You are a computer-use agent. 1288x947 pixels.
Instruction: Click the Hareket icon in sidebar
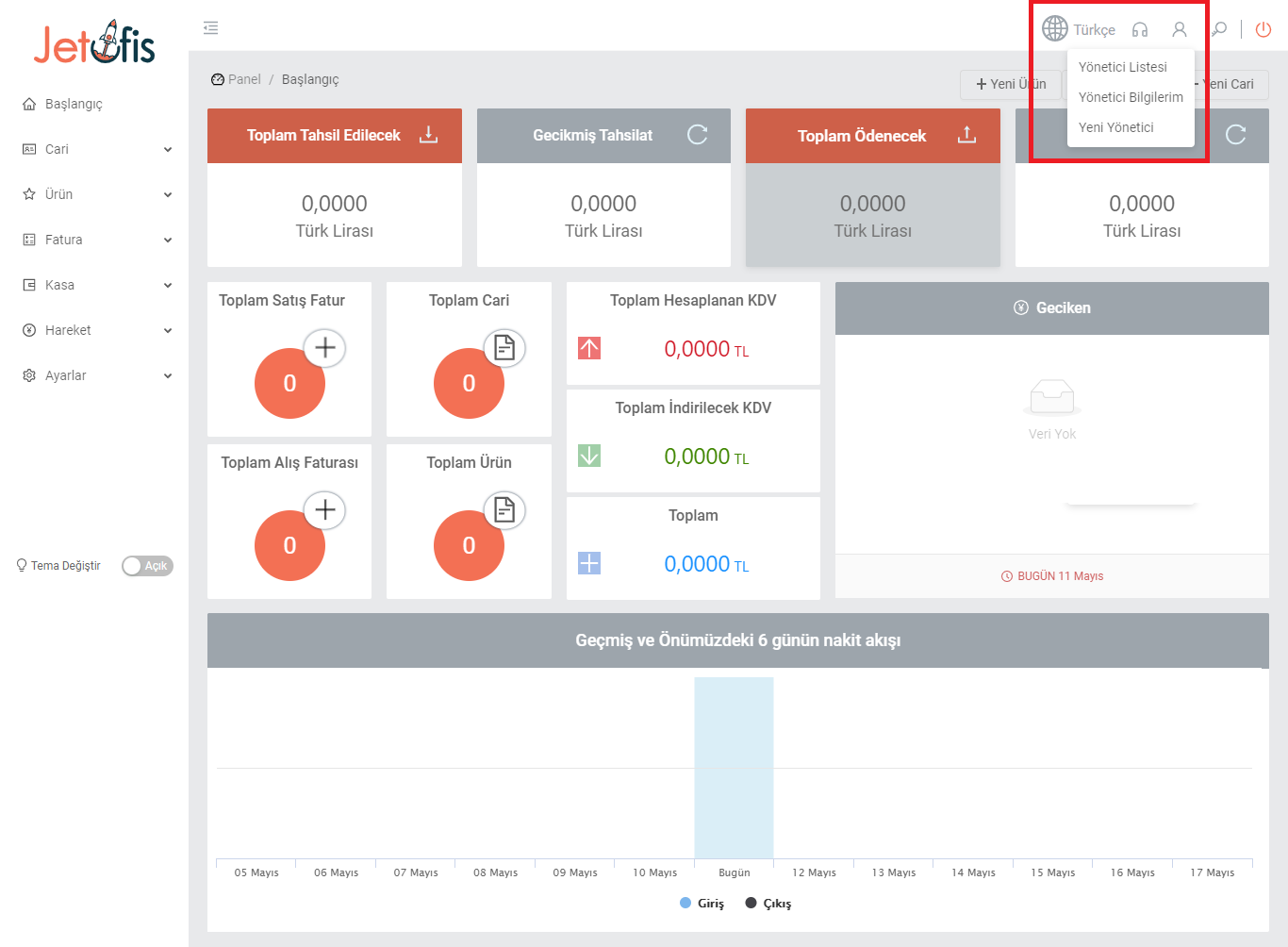(x=29, y=330)
